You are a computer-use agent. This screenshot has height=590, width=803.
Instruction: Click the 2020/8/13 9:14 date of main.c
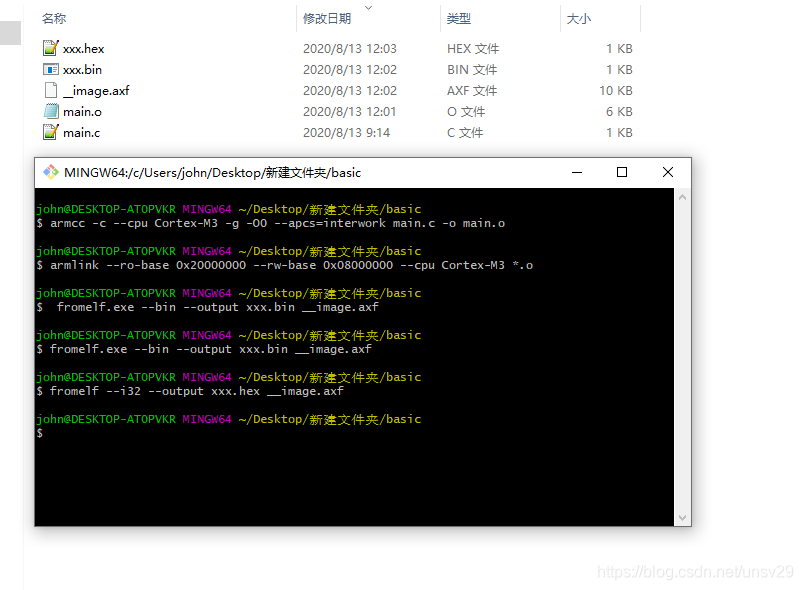(346, 133)
